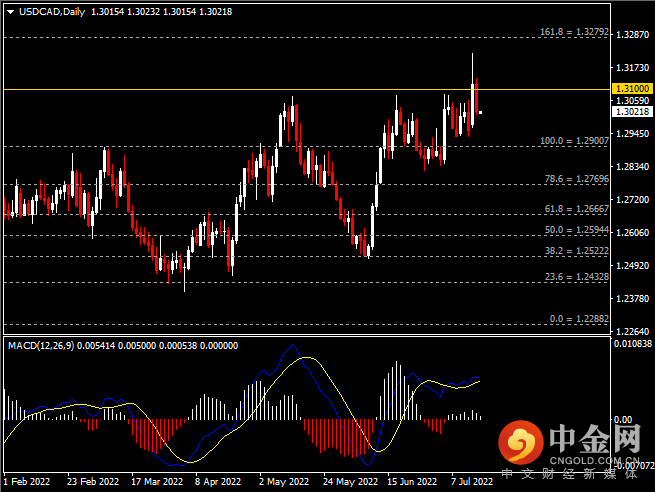
Task: Click the 1.24920 price axis value
Action: (632, 265)
